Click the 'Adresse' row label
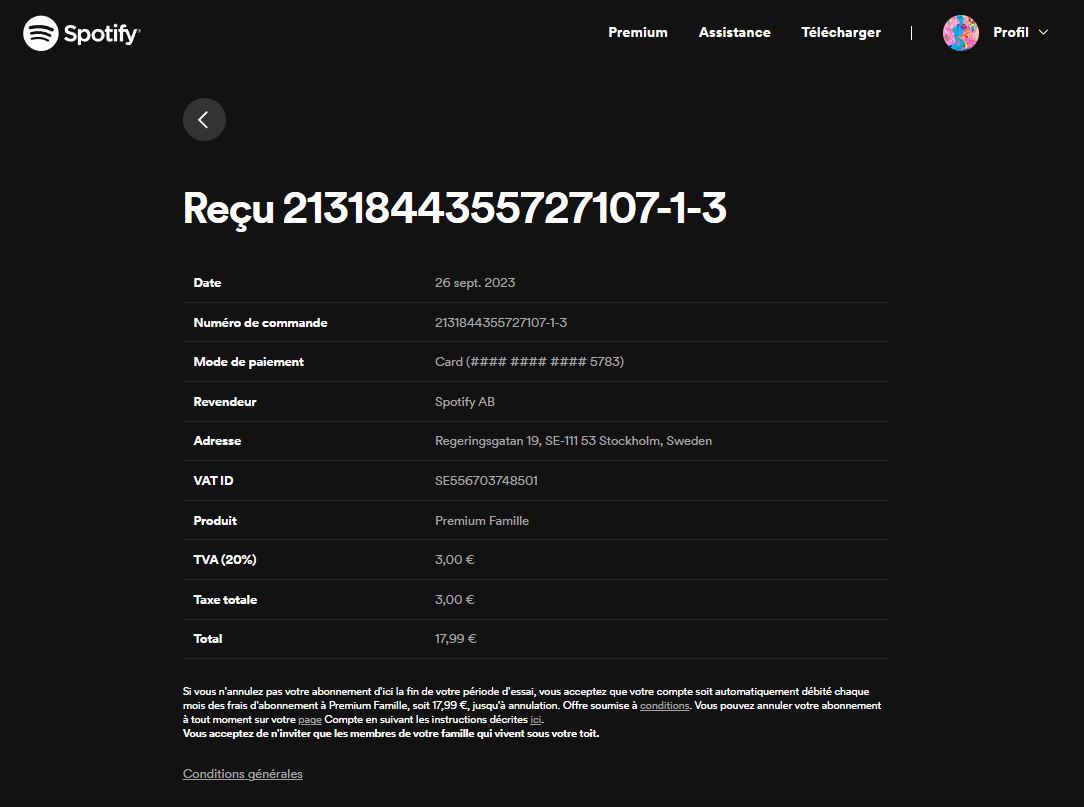The width and height of the screenshot is (1084, 807). (217, 441)
